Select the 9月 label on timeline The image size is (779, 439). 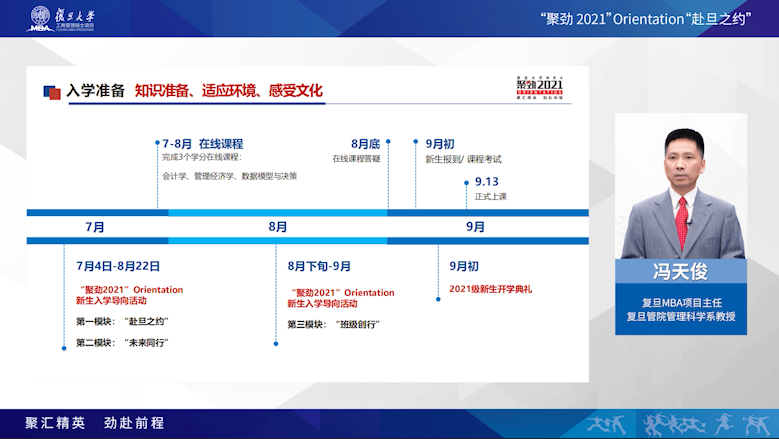pos(475,227)
